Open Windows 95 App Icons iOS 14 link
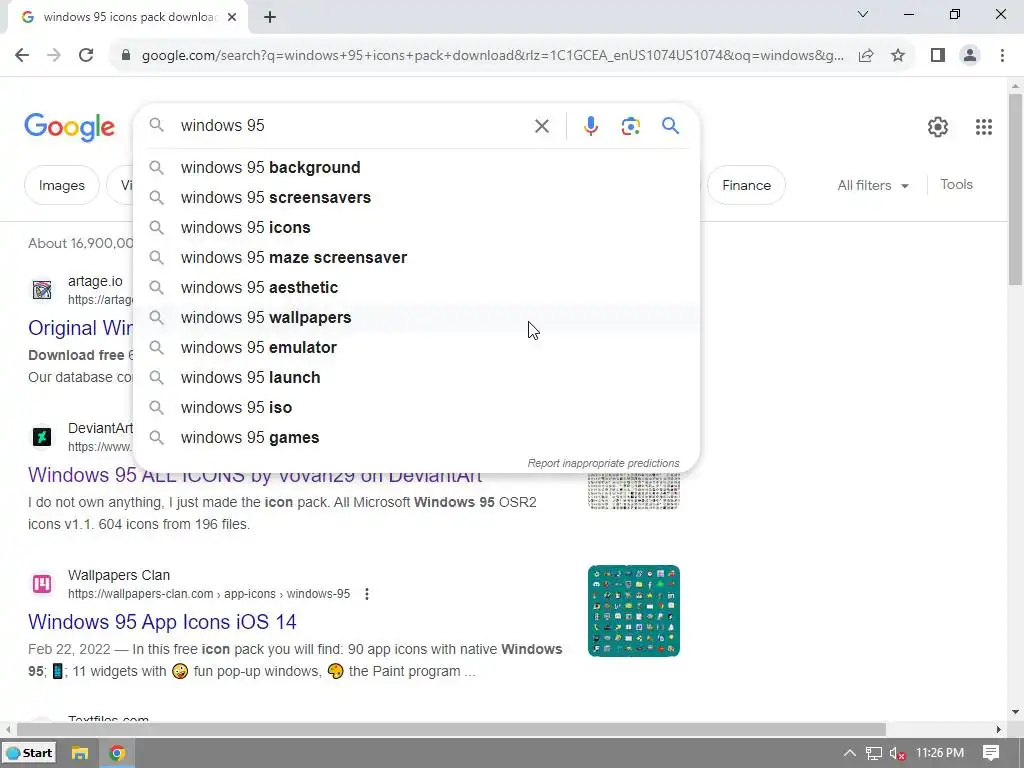This screenshot has height=768, width=1024. point(162,622)
